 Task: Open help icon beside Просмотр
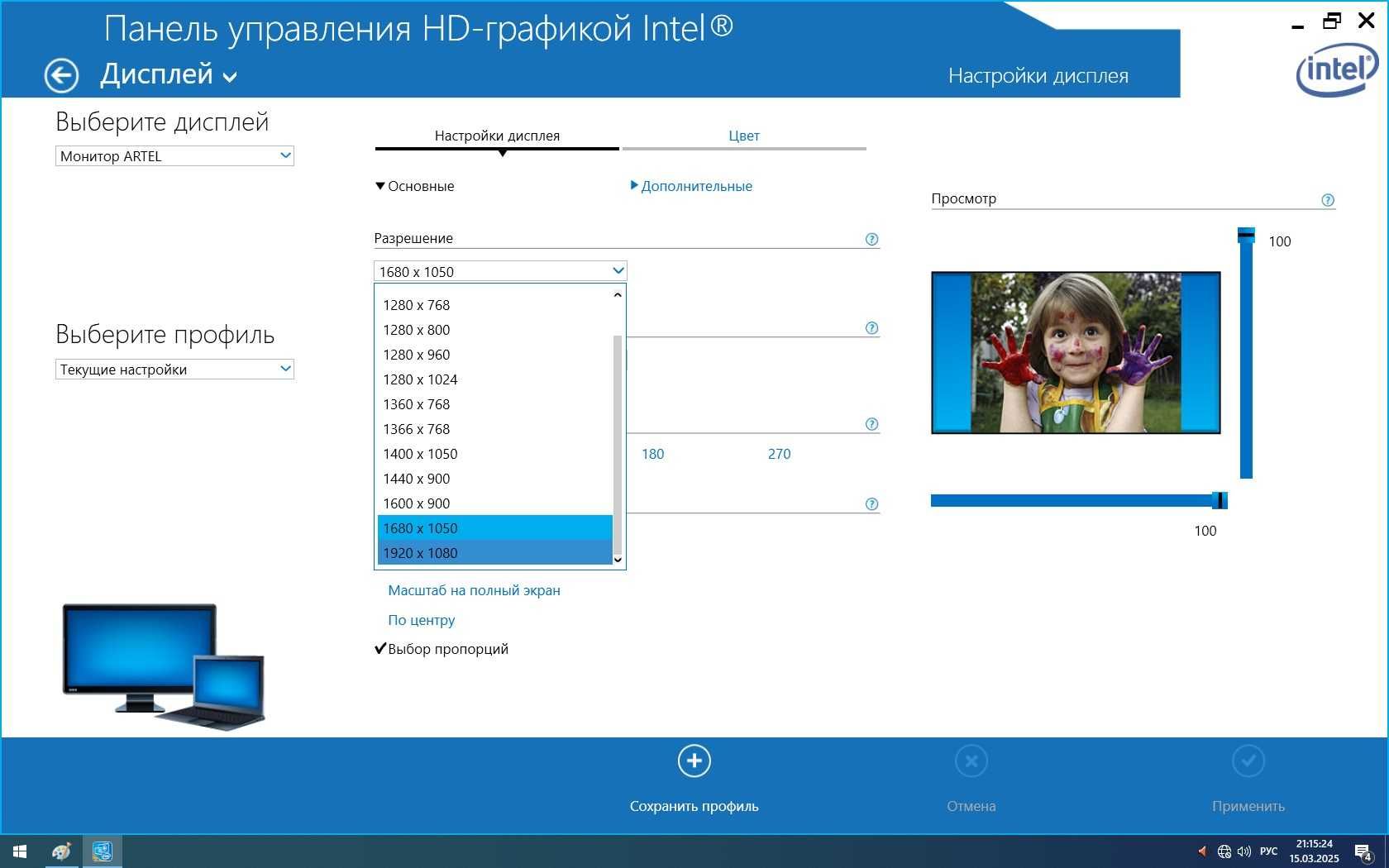(1328, 200)
